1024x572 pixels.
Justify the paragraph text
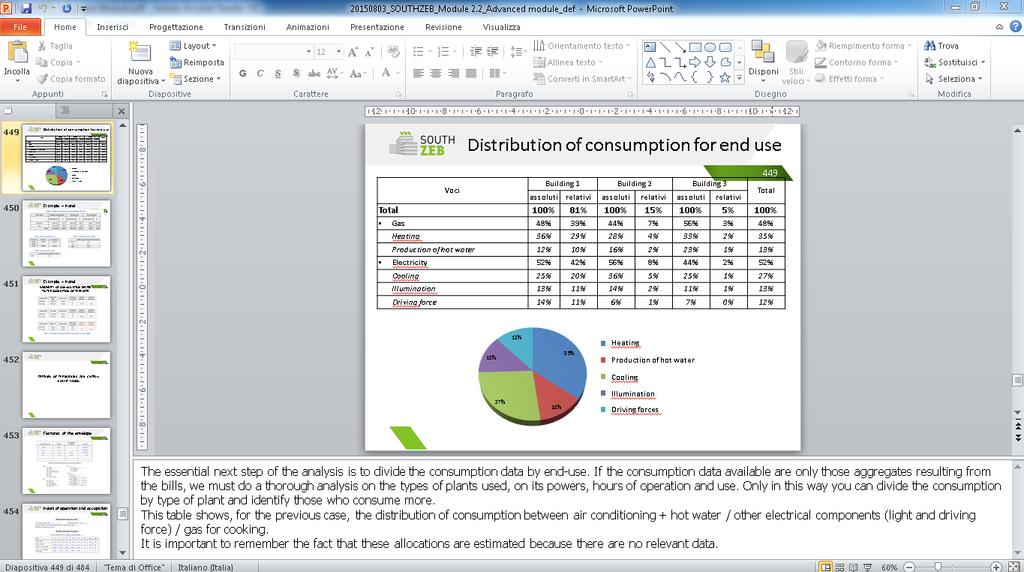471,73
